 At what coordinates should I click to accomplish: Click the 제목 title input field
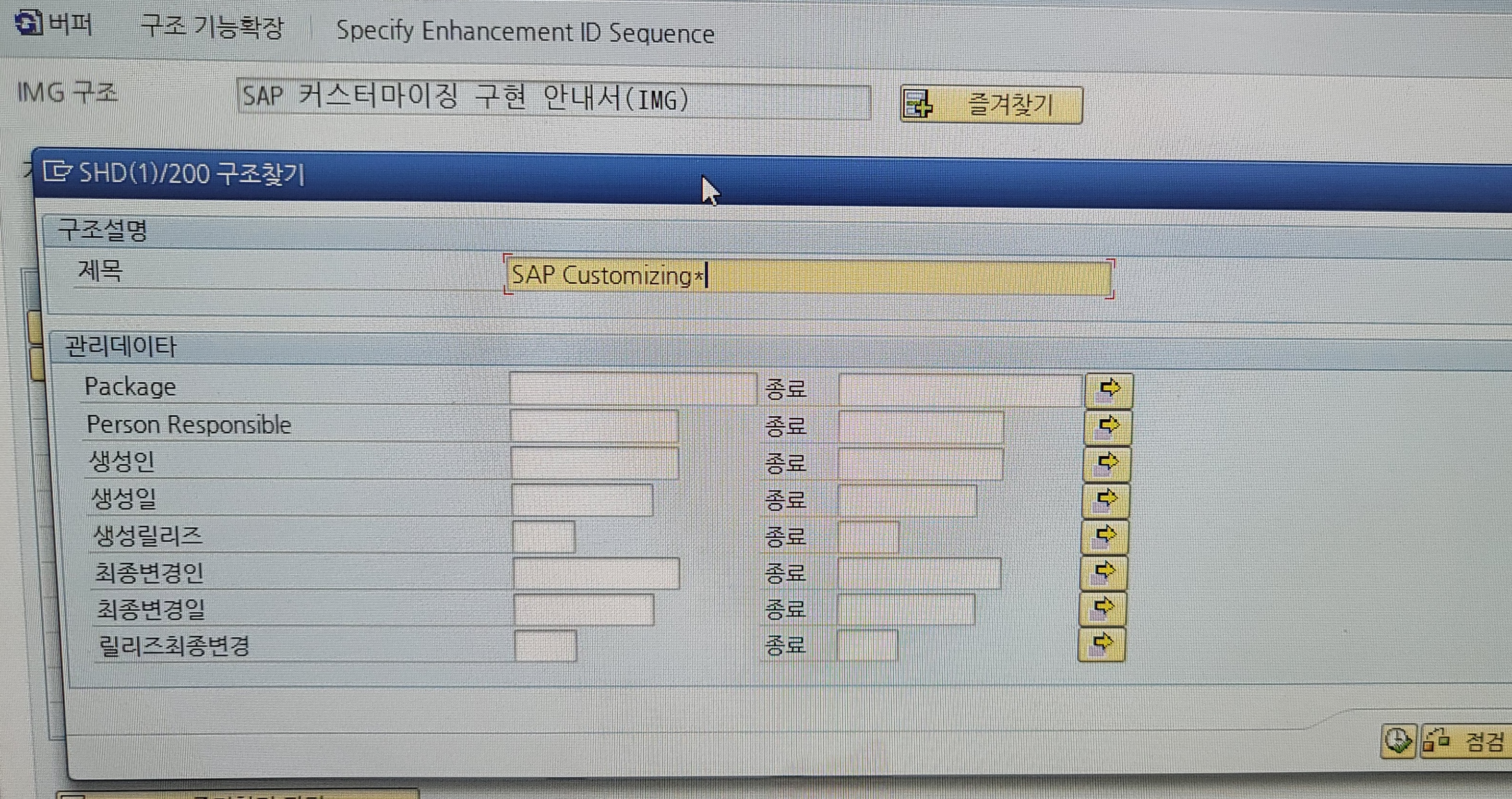tap(808, 277)
